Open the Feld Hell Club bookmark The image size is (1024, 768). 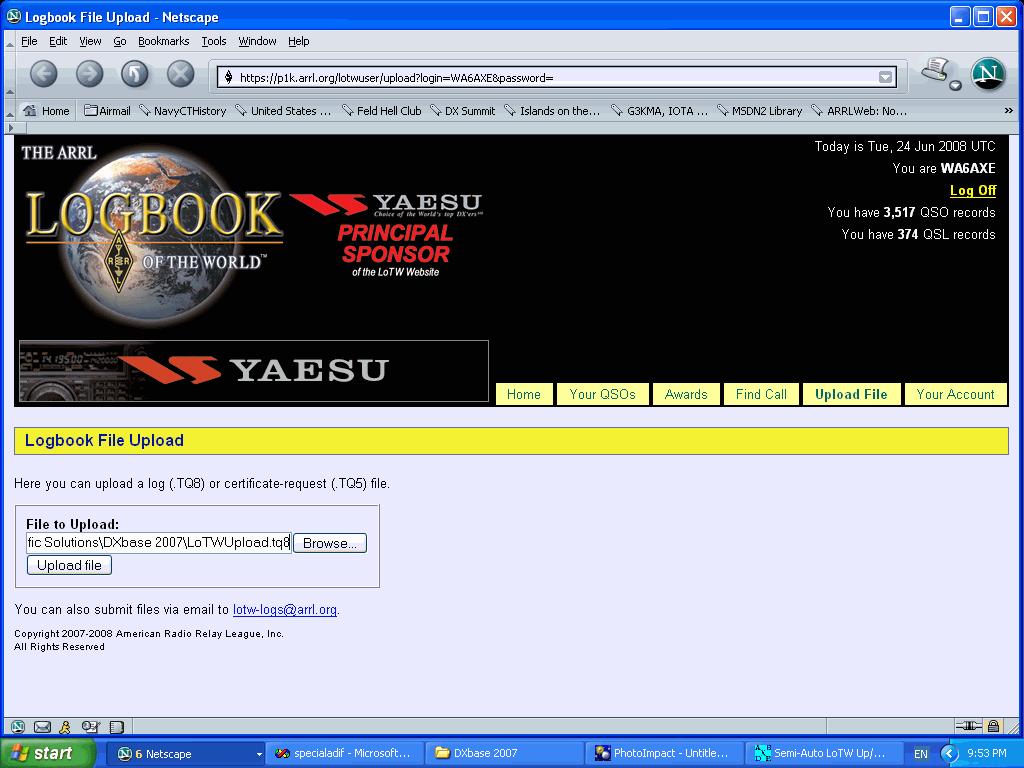(x=382, y=111)
